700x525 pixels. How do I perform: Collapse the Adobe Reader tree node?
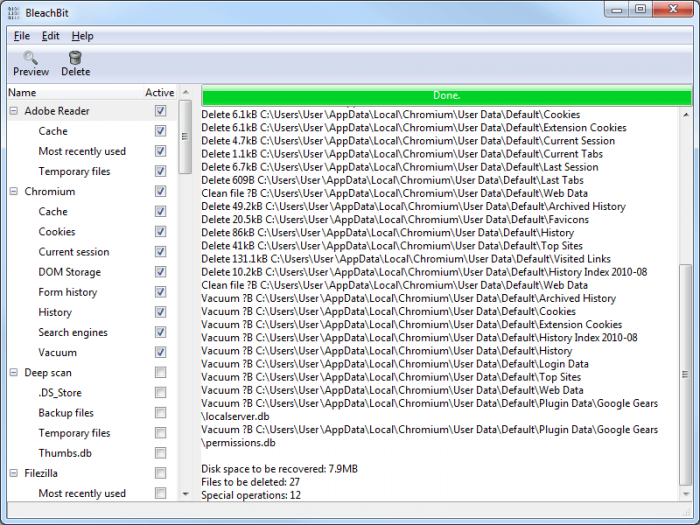[x=14, y=111]
